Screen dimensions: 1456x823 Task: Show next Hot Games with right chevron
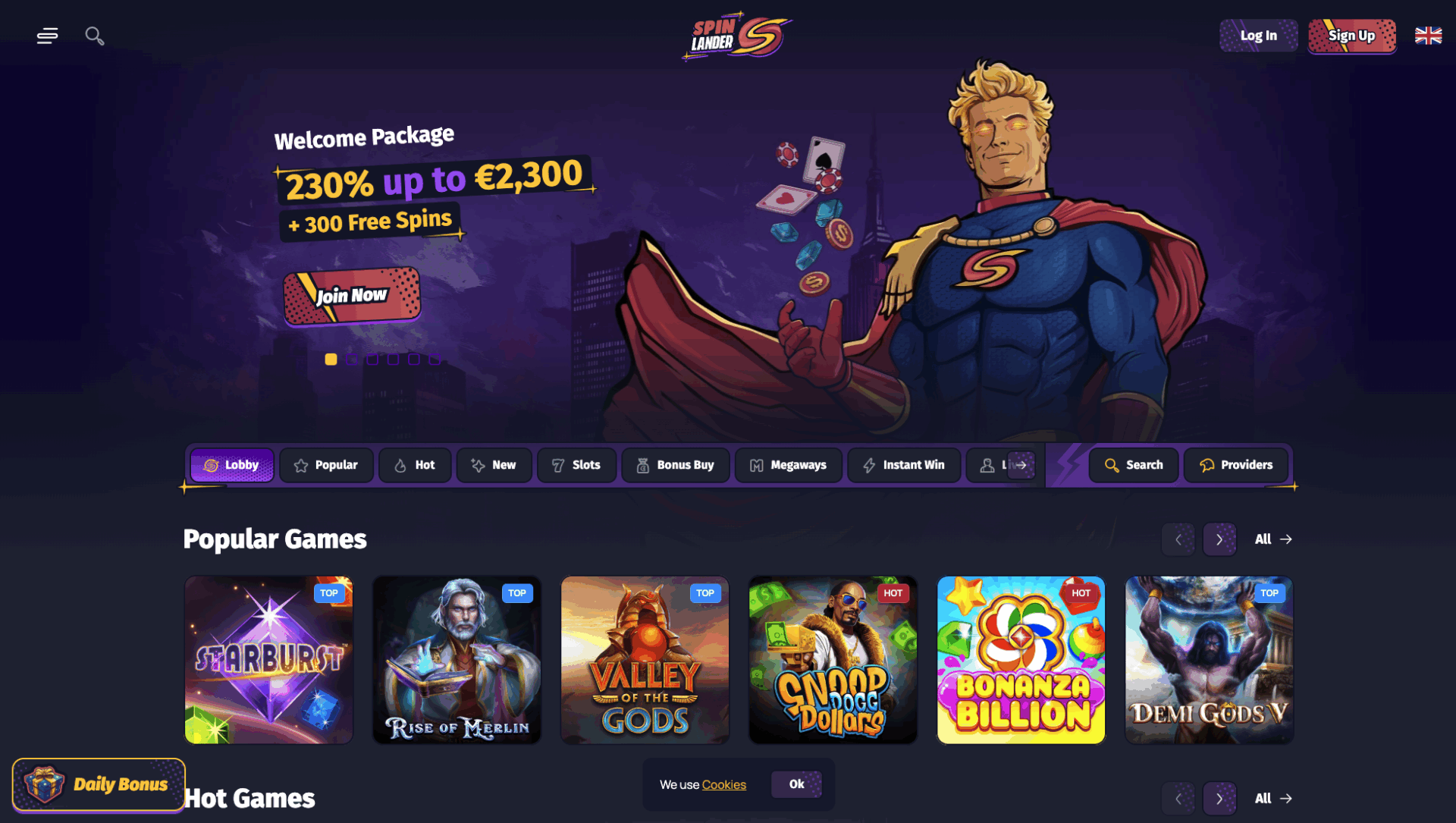tap(1219, 798)
